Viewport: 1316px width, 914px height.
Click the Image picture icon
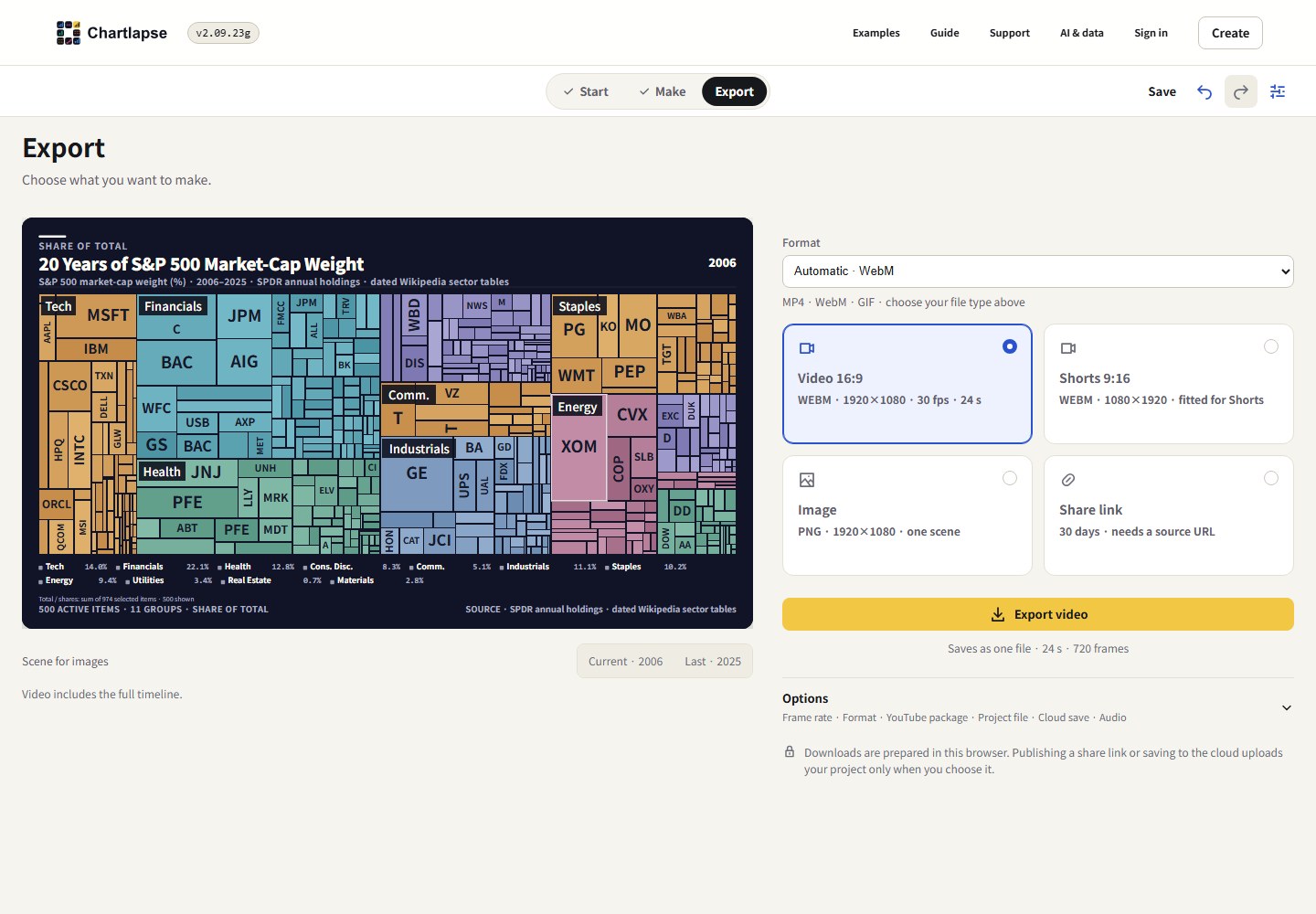[807, 480]
